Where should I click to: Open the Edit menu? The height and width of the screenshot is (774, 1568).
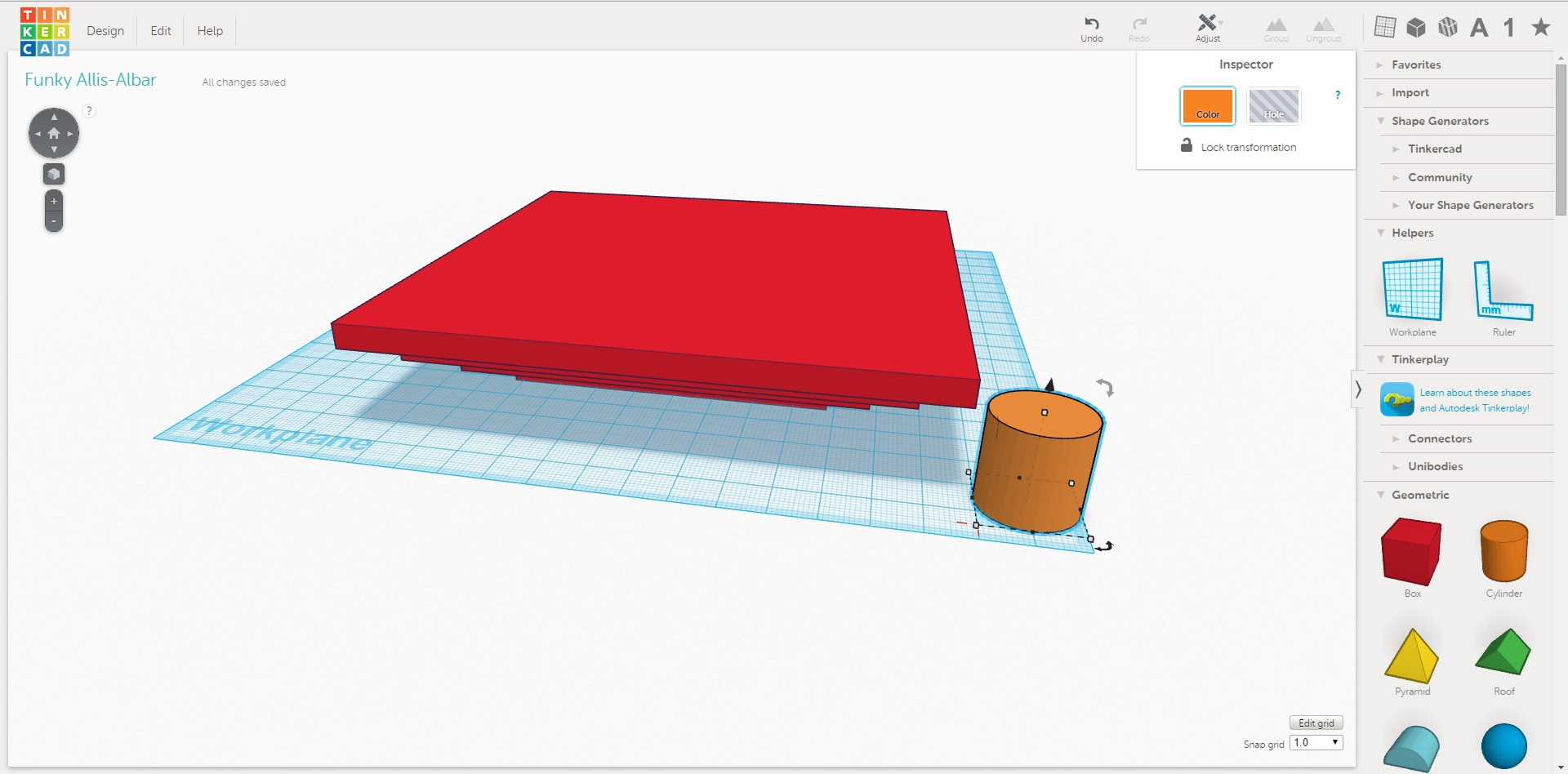(x=161, y=31)
